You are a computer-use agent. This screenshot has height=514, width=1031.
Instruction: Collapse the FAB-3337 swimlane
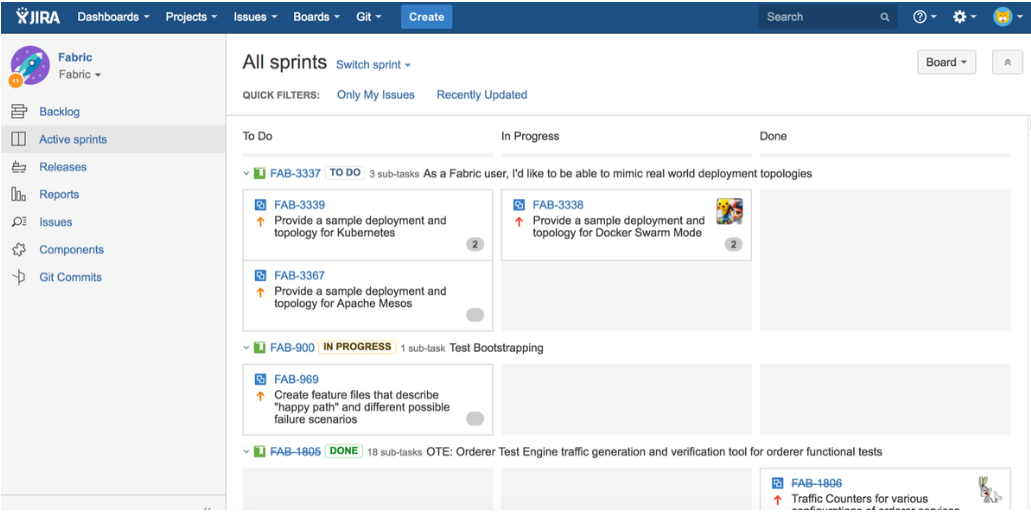click(x=247, y=174)
